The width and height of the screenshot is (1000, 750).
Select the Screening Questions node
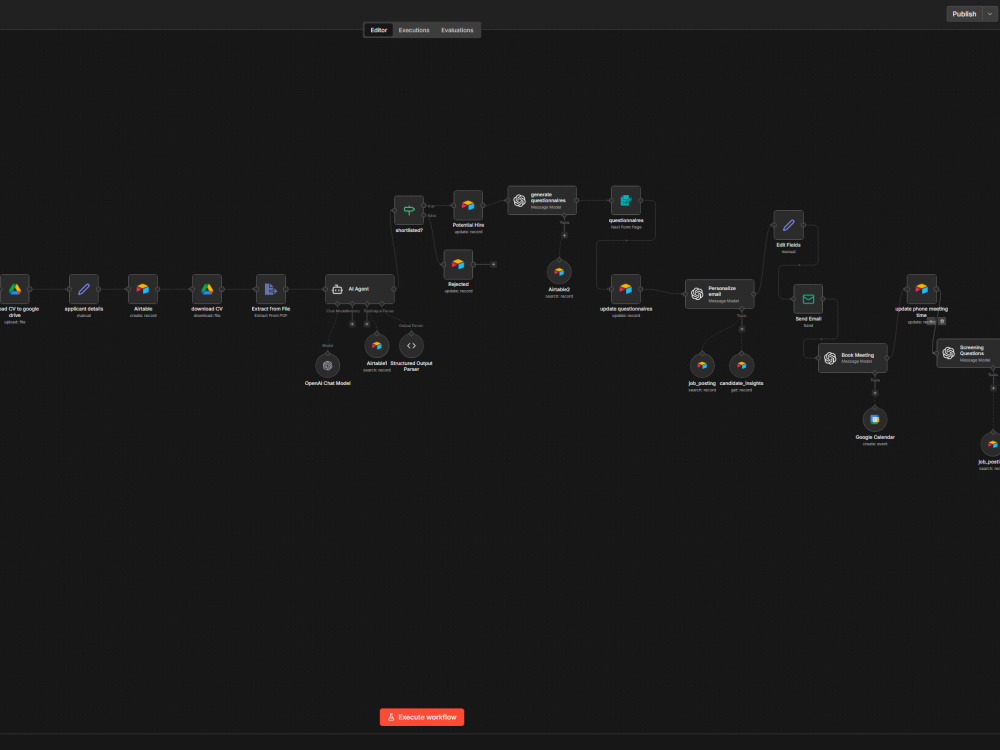tap(968, 353)
